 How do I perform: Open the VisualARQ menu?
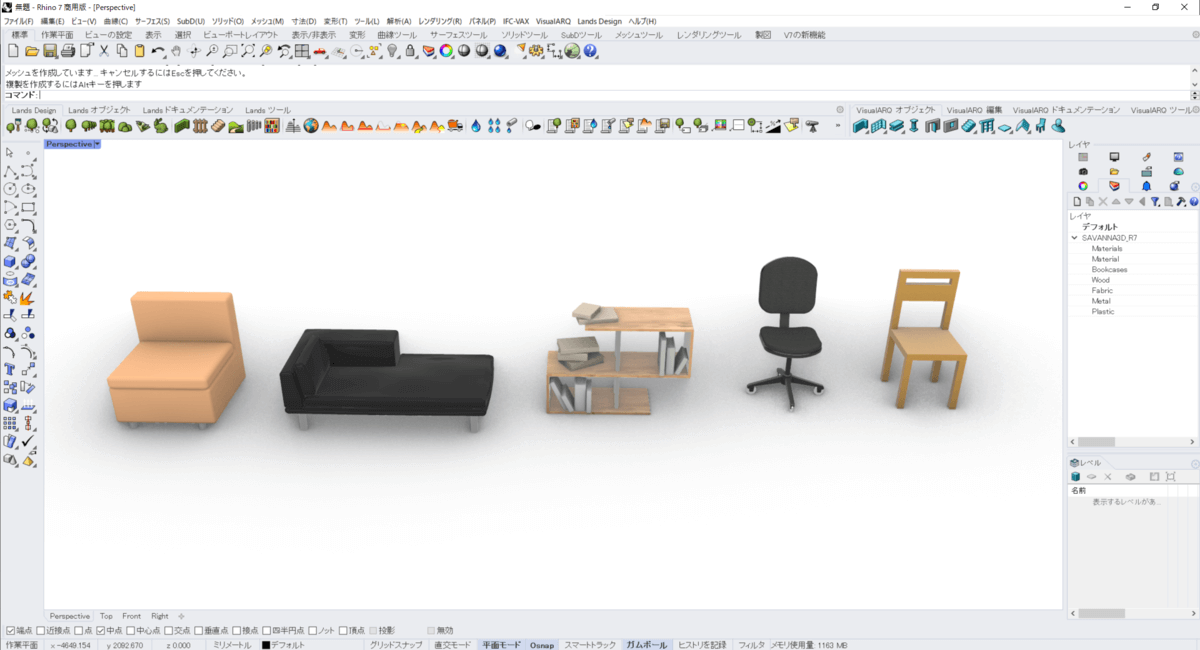(x=553, y=21)
